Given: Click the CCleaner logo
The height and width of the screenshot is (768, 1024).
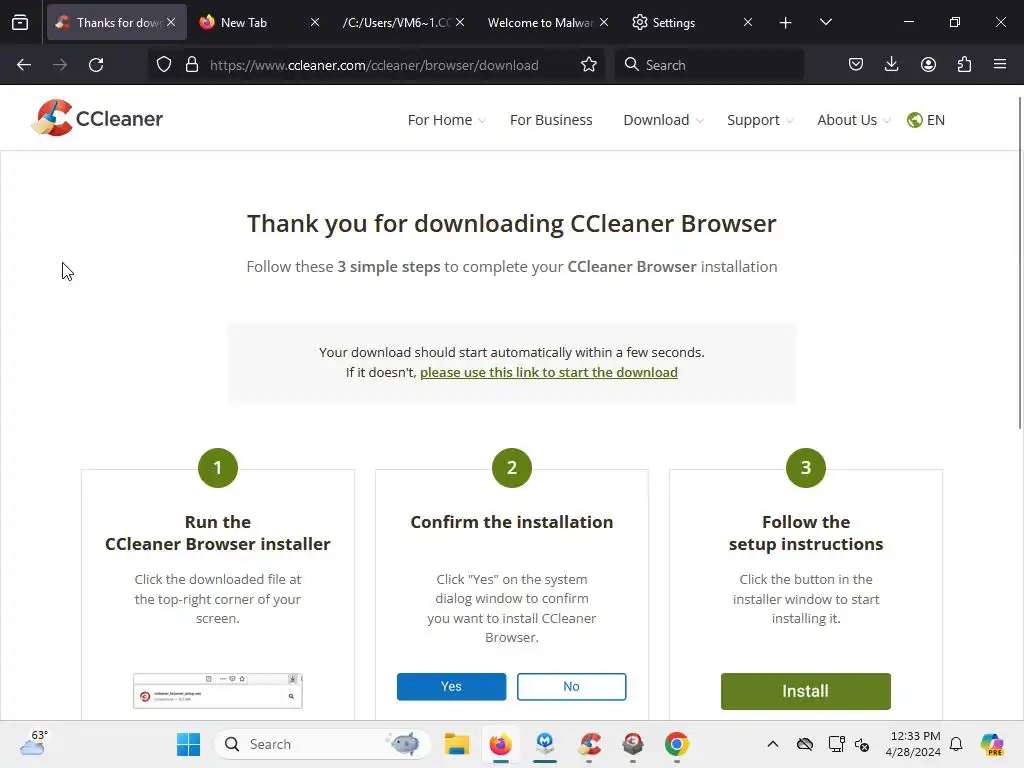Looking at the screenshot, I should click(97, 118).
